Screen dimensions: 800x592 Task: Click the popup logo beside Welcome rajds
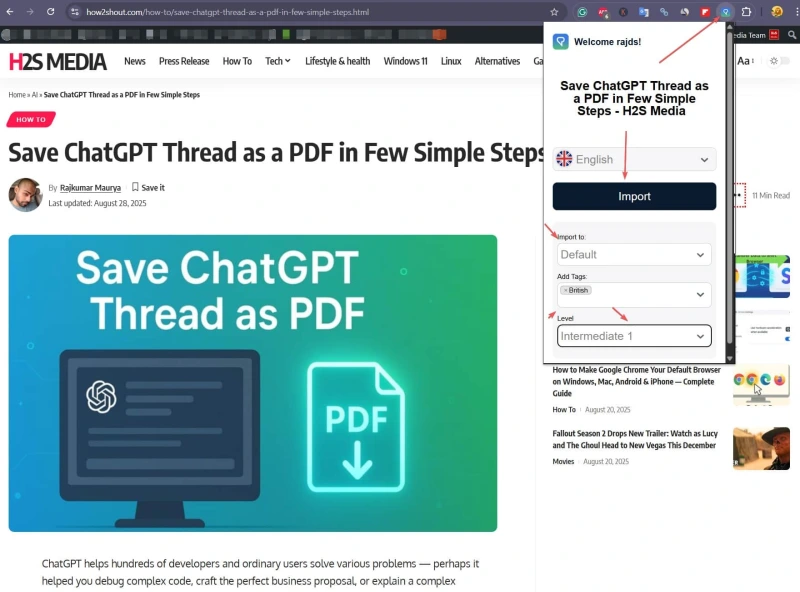[x=560, y=41]
